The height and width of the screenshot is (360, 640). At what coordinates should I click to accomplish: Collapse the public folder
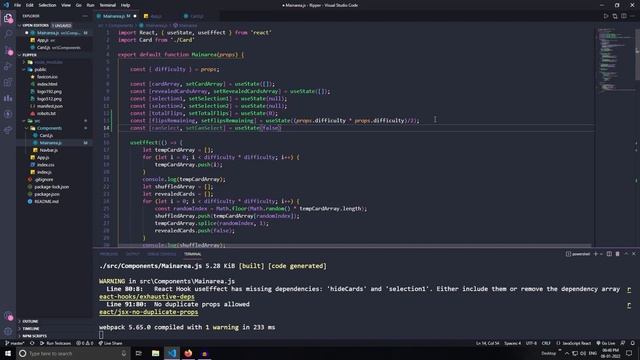(40, 69)
